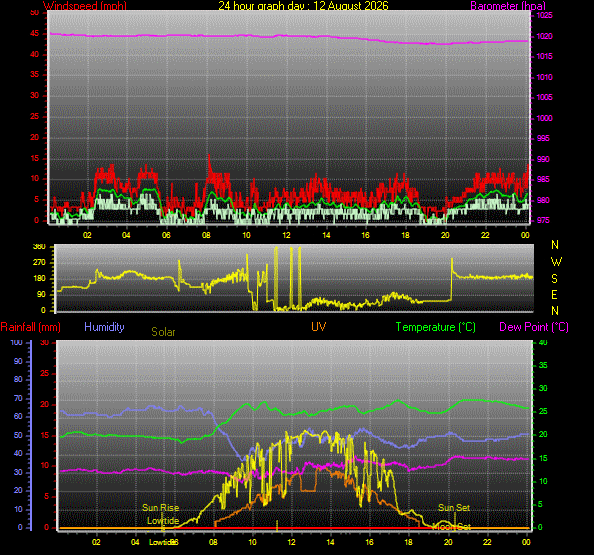Click the green temperature scale value 35

coord(543,366)
